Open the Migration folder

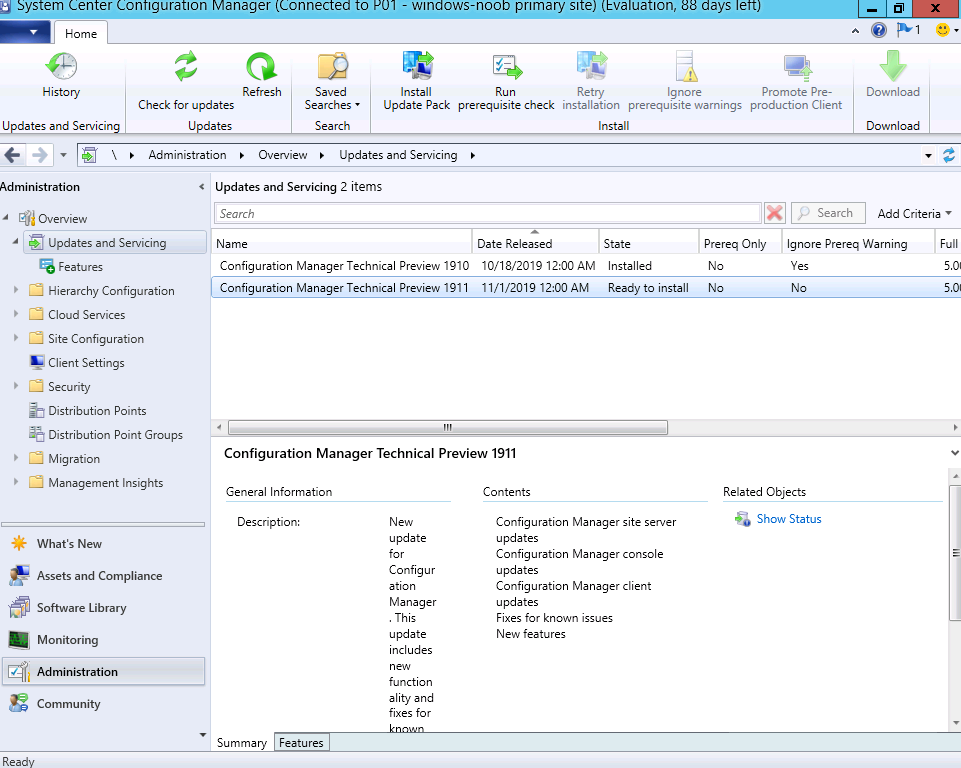tap(74, 458)
